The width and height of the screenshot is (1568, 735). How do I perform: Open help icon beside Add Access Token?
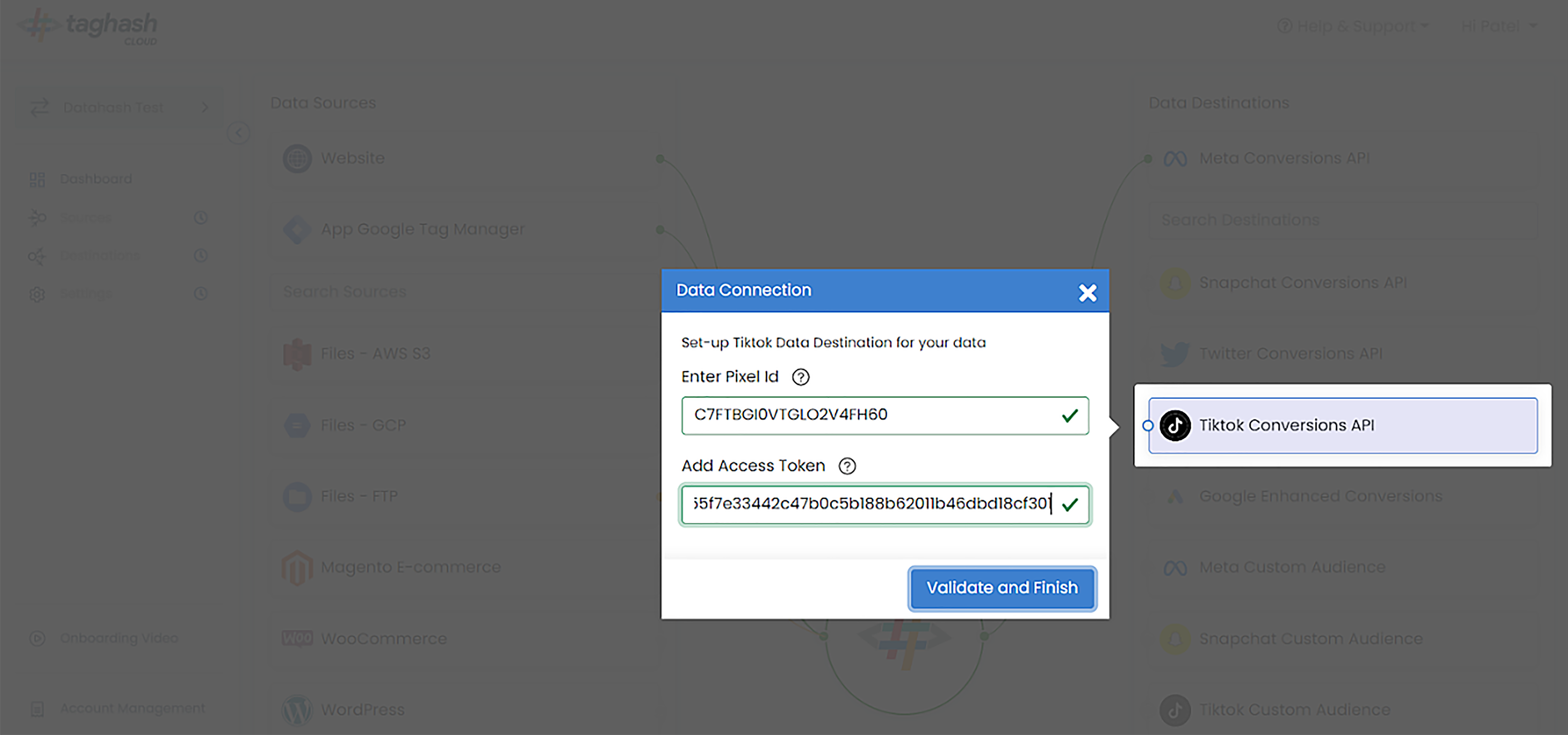coord(847,466)
